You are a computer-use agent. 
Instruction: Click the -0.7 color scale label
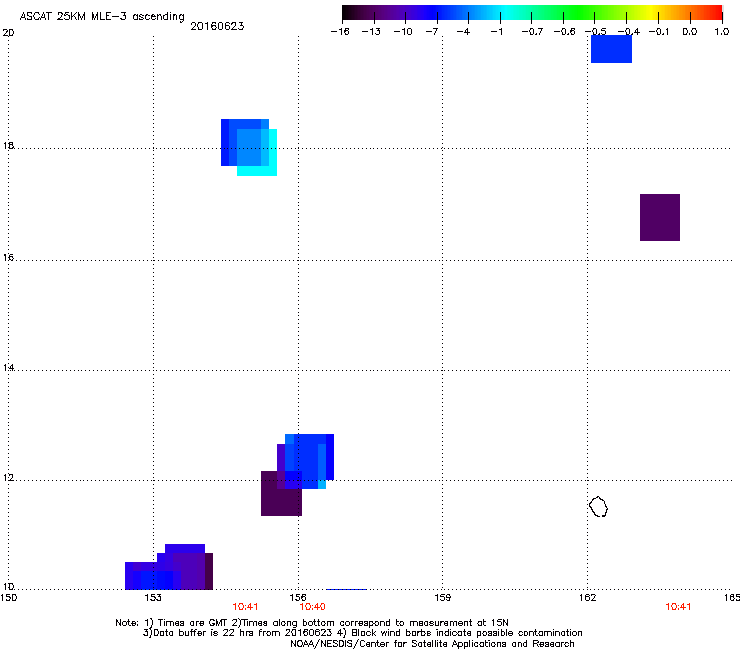[532, 32]
